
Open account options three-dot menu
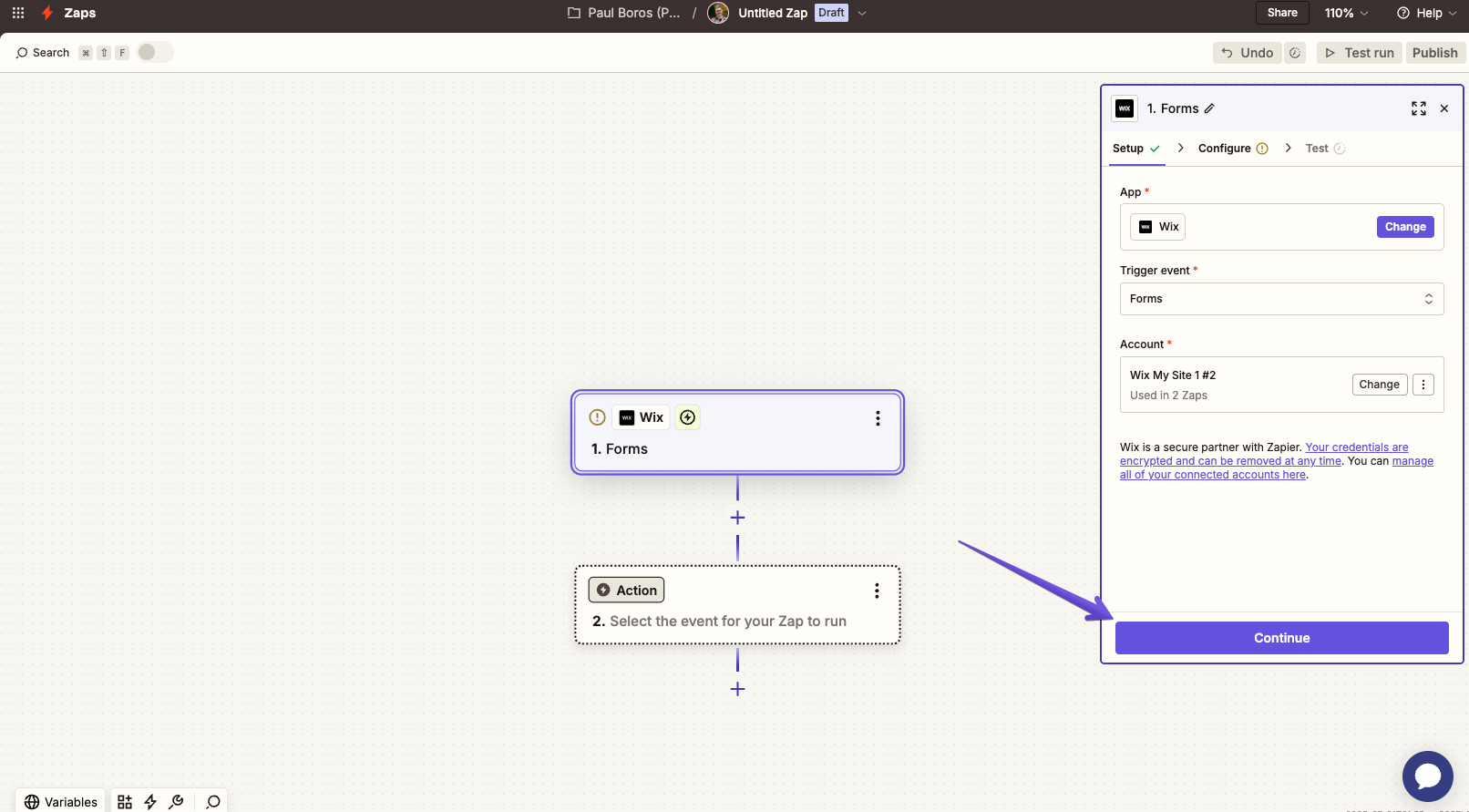1423,385
